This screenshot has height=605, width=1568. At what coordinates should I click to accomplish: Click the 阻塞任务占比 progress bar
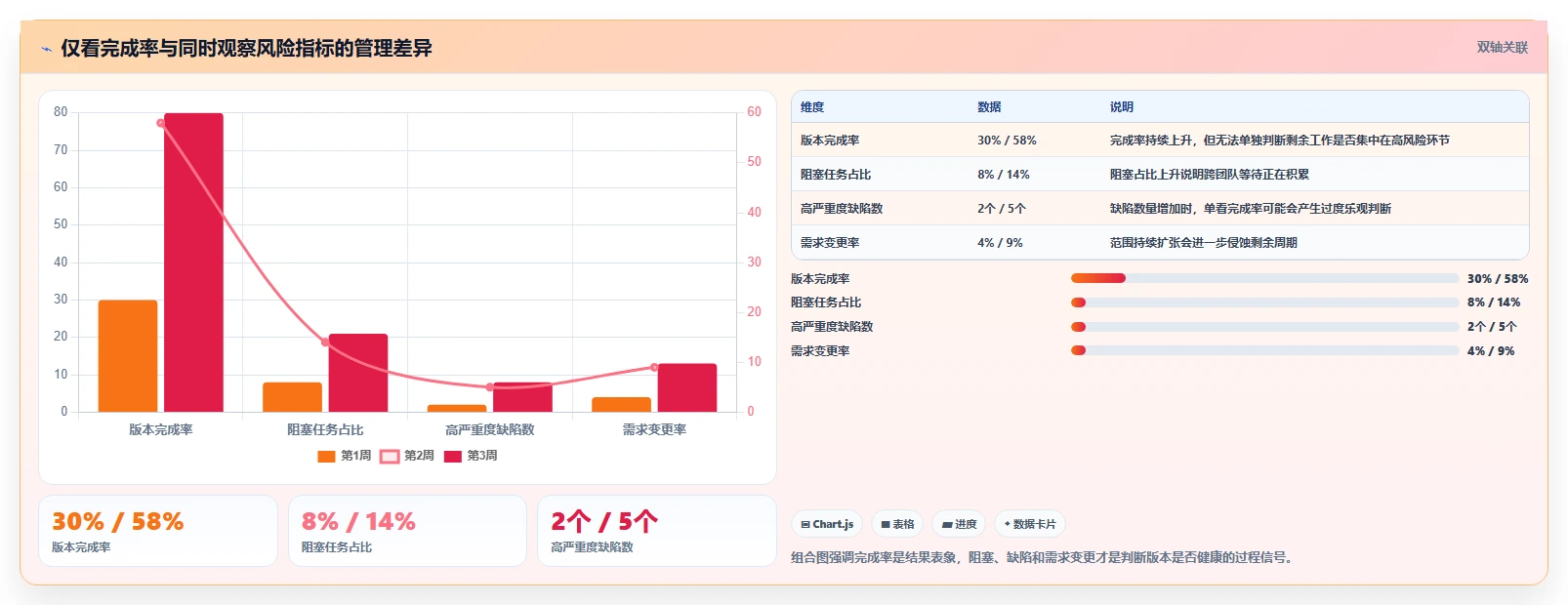pyautogui.click(x=1264, y=302)
